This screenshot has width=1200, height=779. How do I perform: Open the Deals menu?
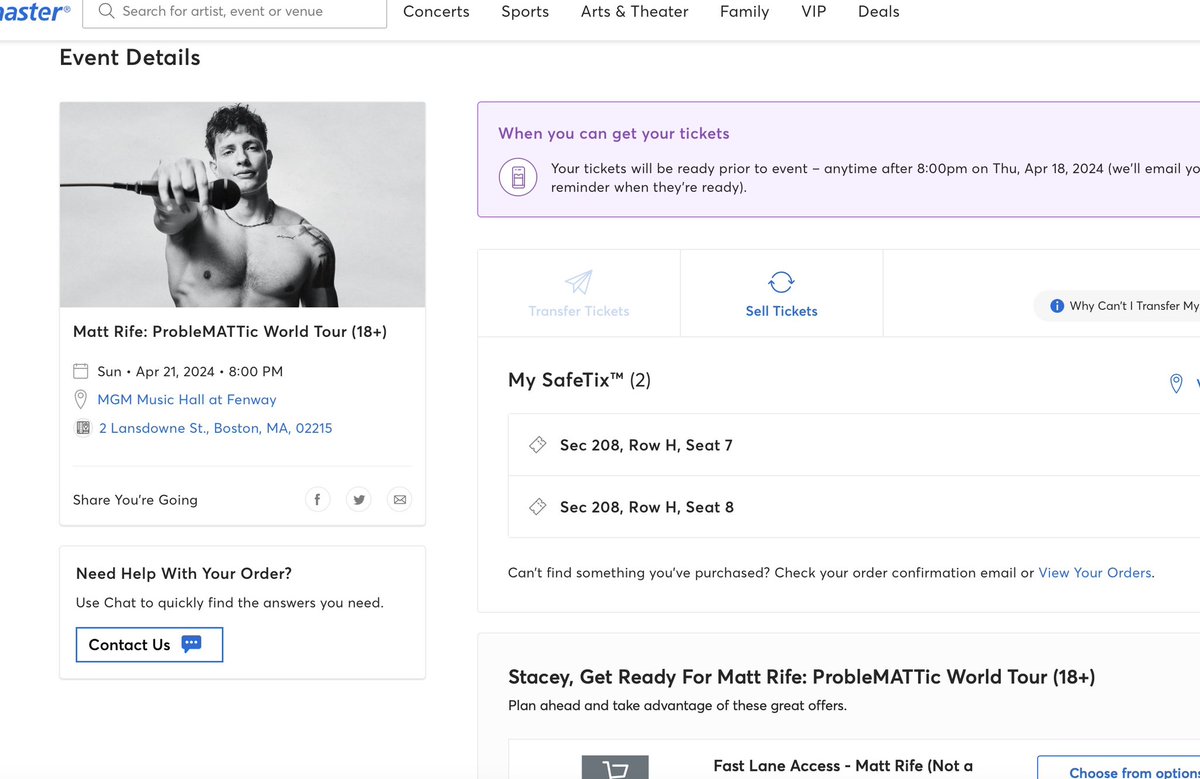878,12
